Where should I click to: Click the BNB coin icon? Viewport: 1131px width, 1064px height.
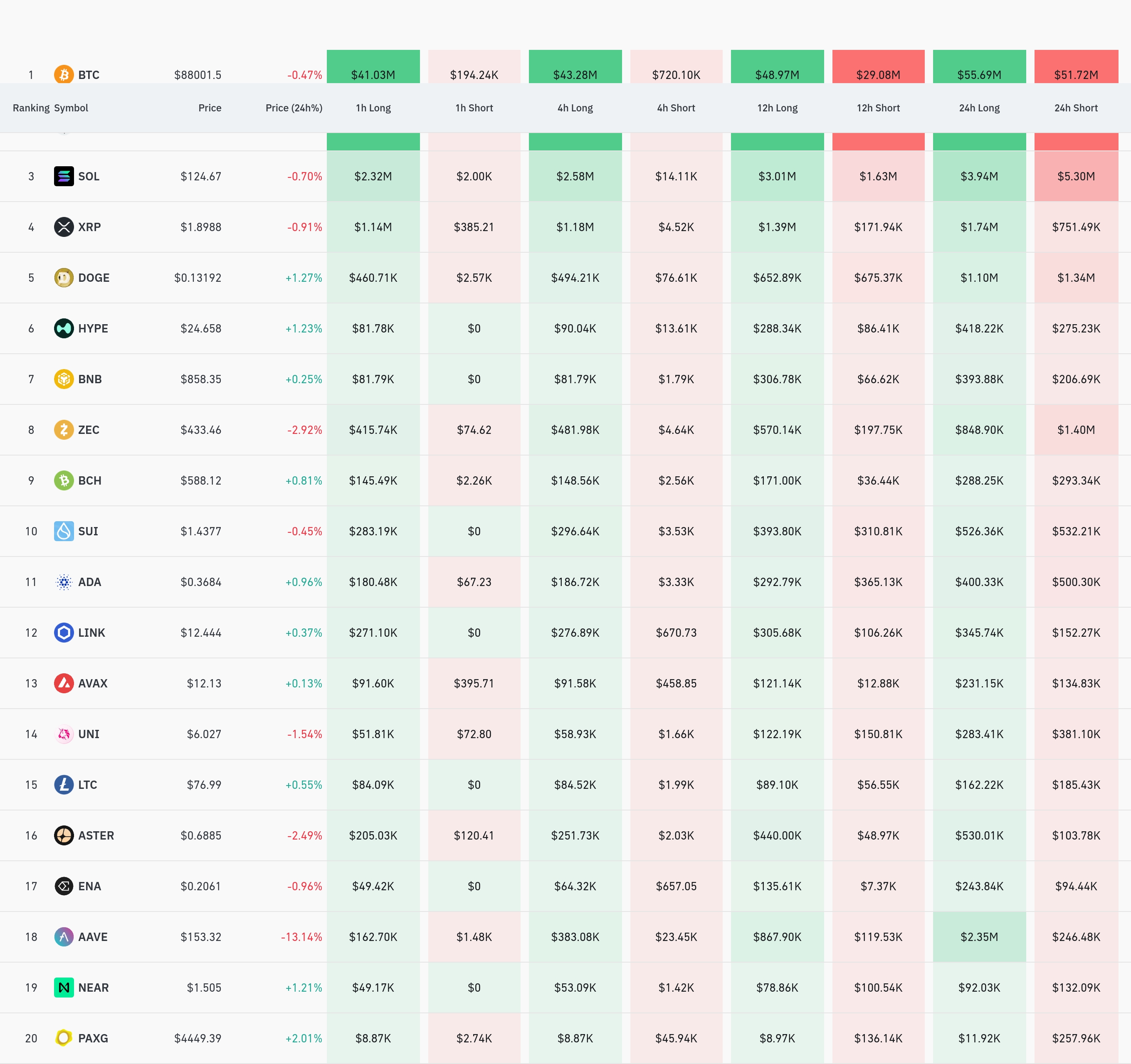tap(64, 379)
